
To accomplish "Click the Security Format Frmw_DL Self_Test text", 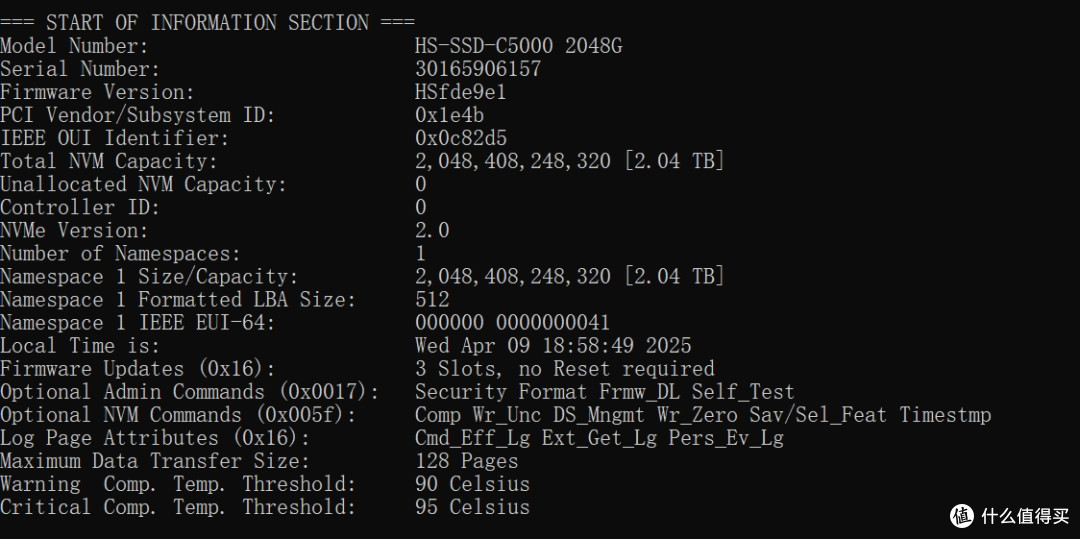I will 605,392.
